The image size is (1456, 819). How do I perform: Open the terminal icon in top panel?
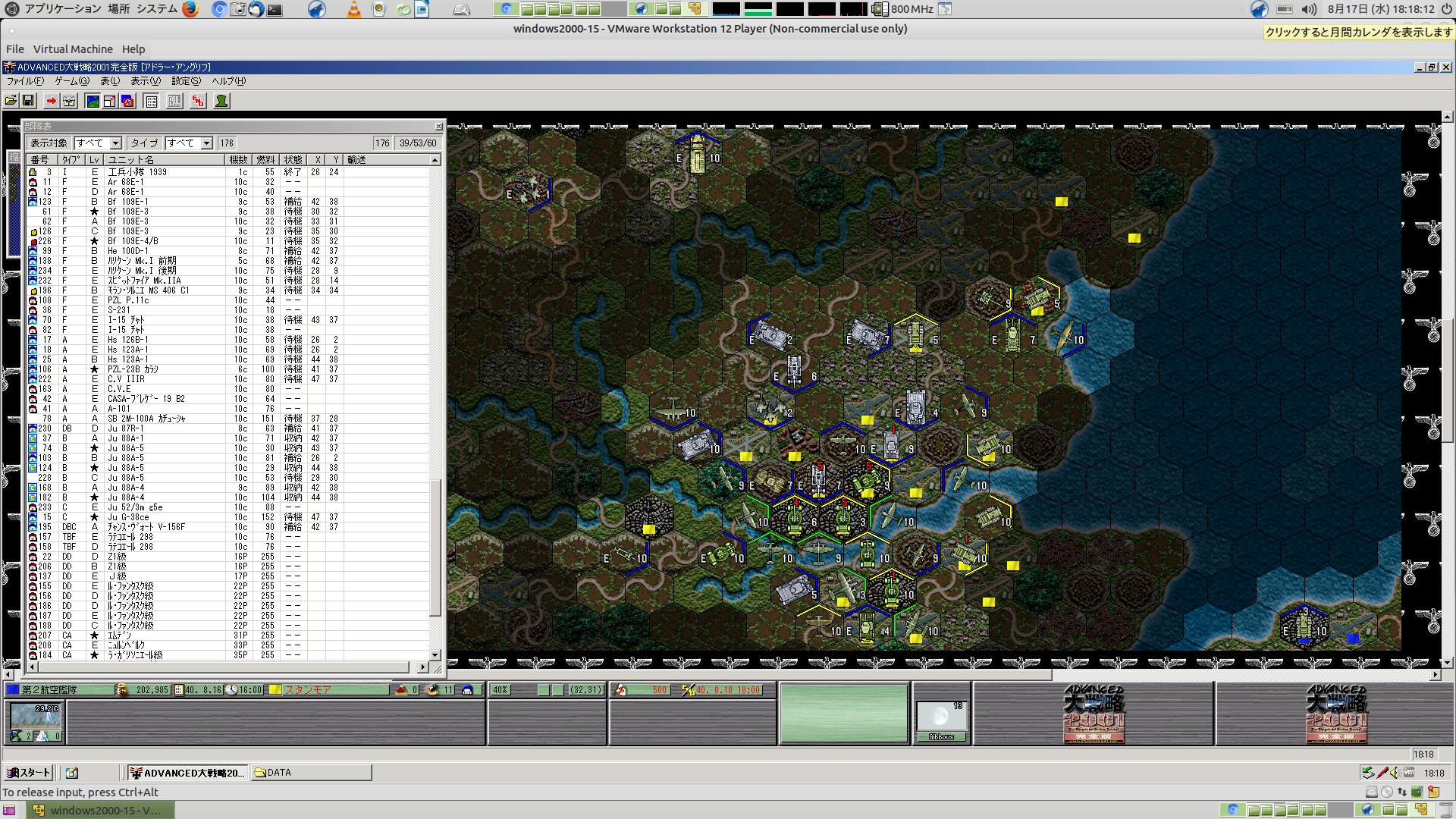point(275,9)
